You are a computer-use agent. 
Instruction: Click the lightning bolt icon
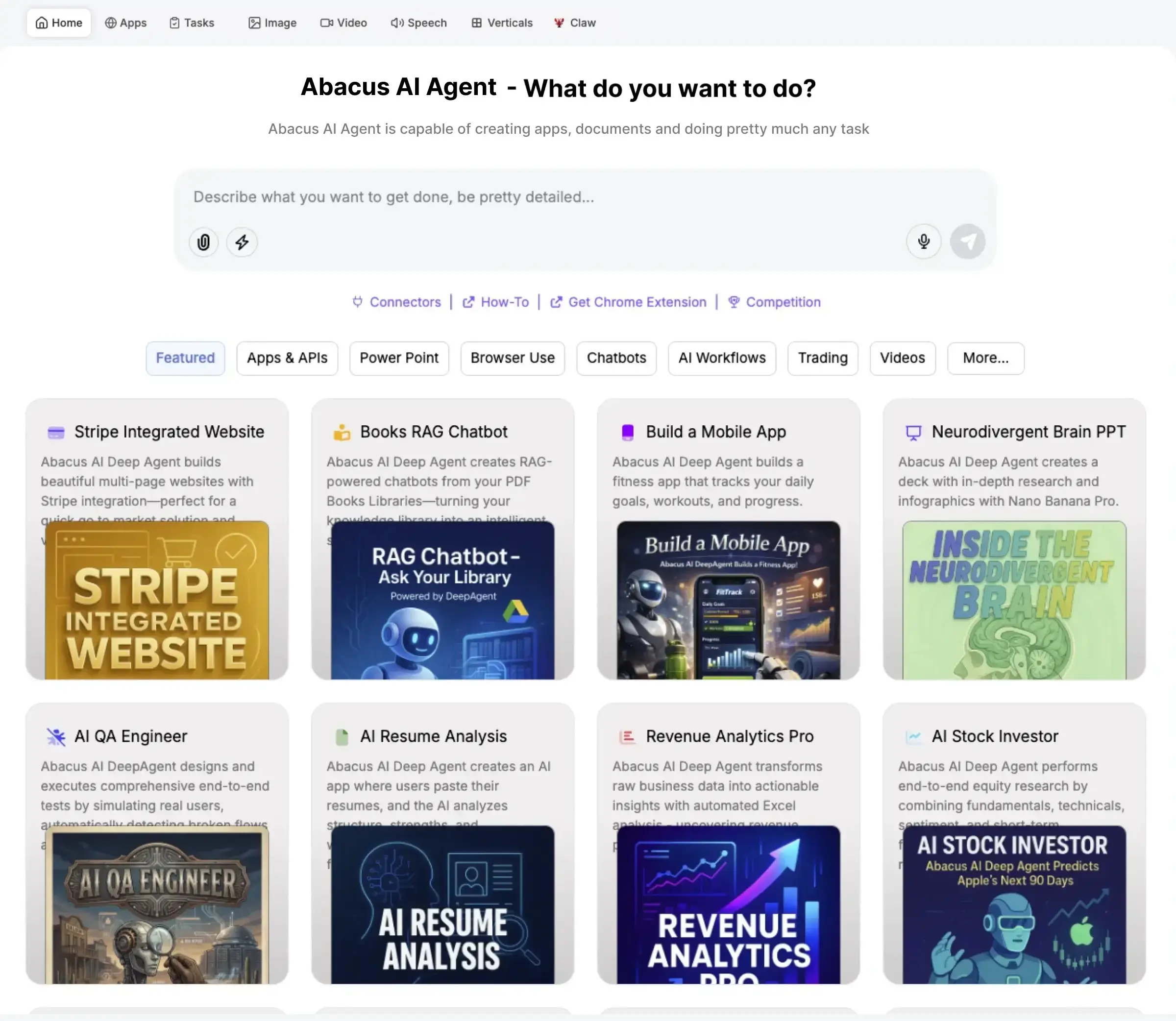[242, 242]
